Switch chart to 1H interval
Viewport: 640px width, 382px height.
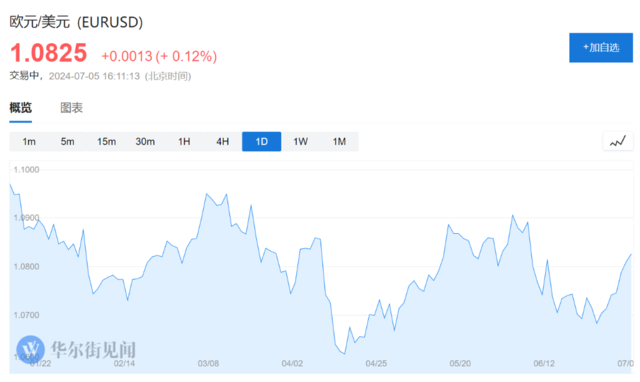184,142
